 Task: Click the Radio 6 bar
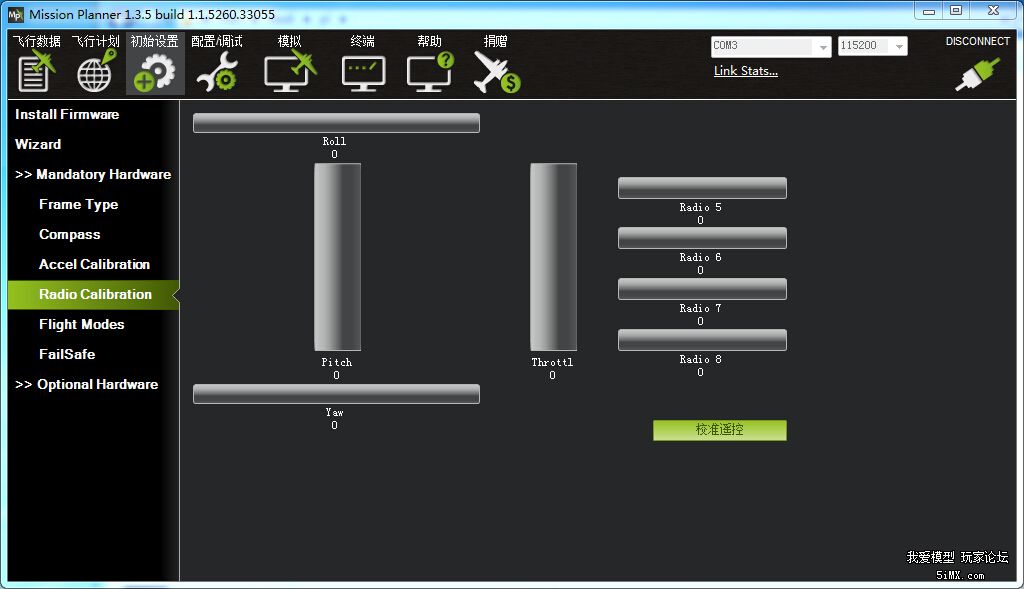[x=702, y=238]
